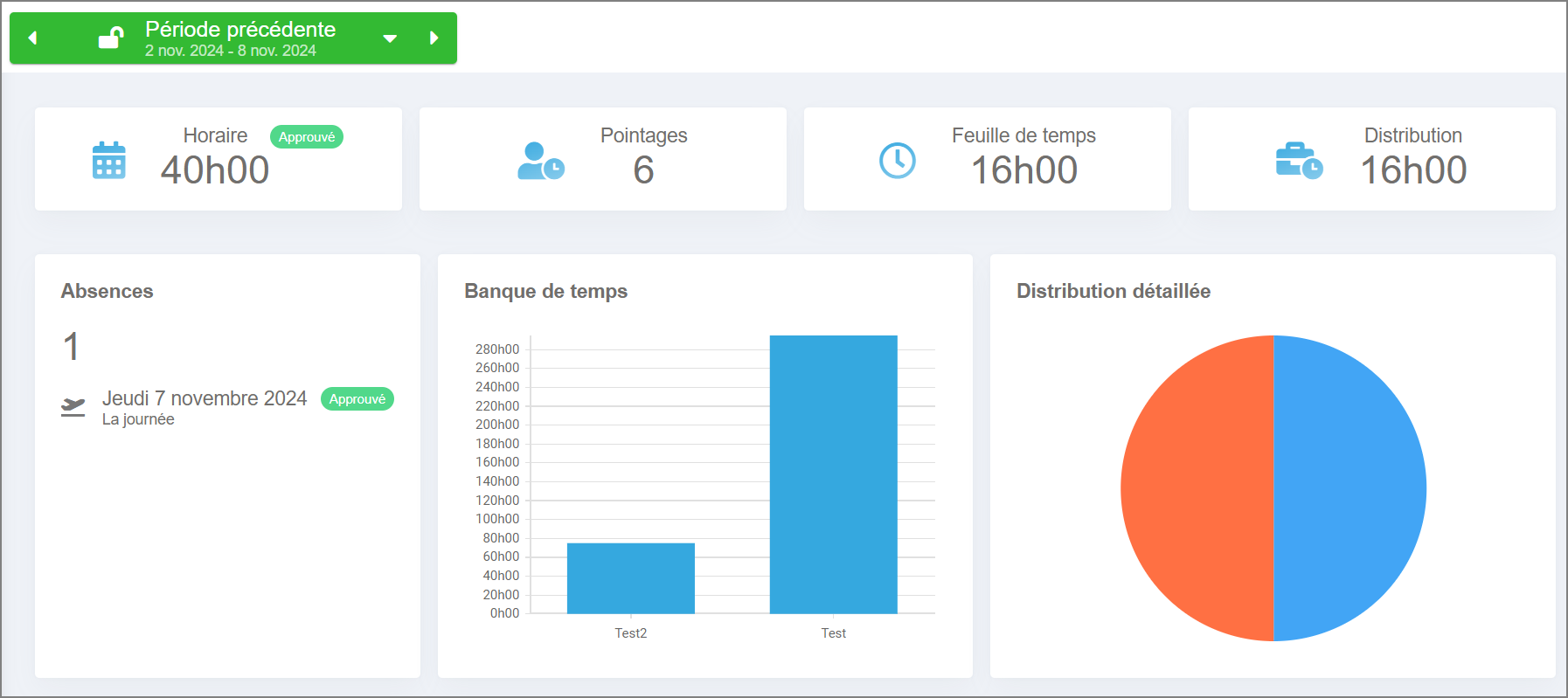Select the Période précédente period label
The width and height of the screenshot is (1568, 698).
tap(240, 29)
